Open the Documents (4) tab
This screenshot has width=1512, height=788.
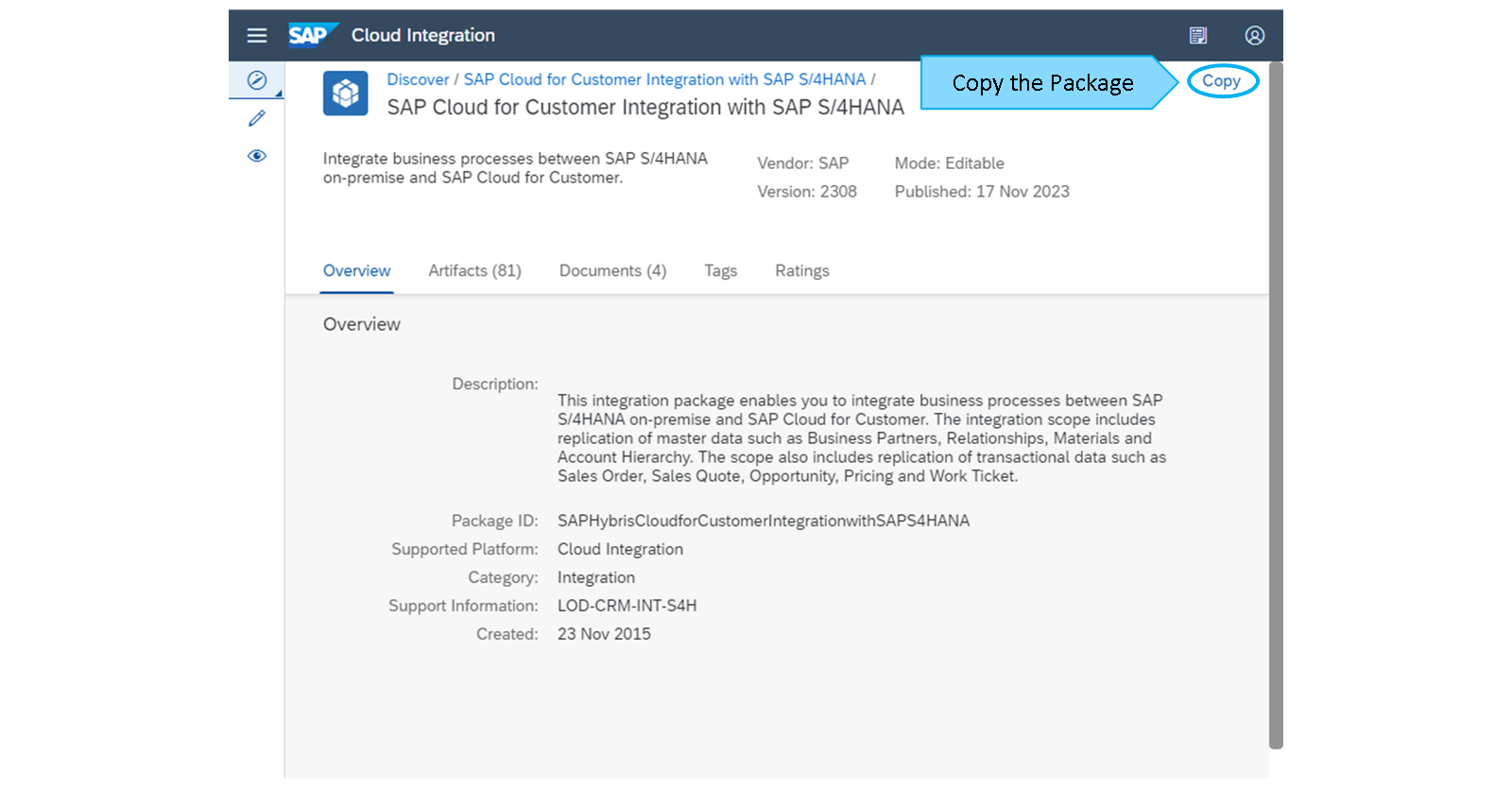[612, 271]
